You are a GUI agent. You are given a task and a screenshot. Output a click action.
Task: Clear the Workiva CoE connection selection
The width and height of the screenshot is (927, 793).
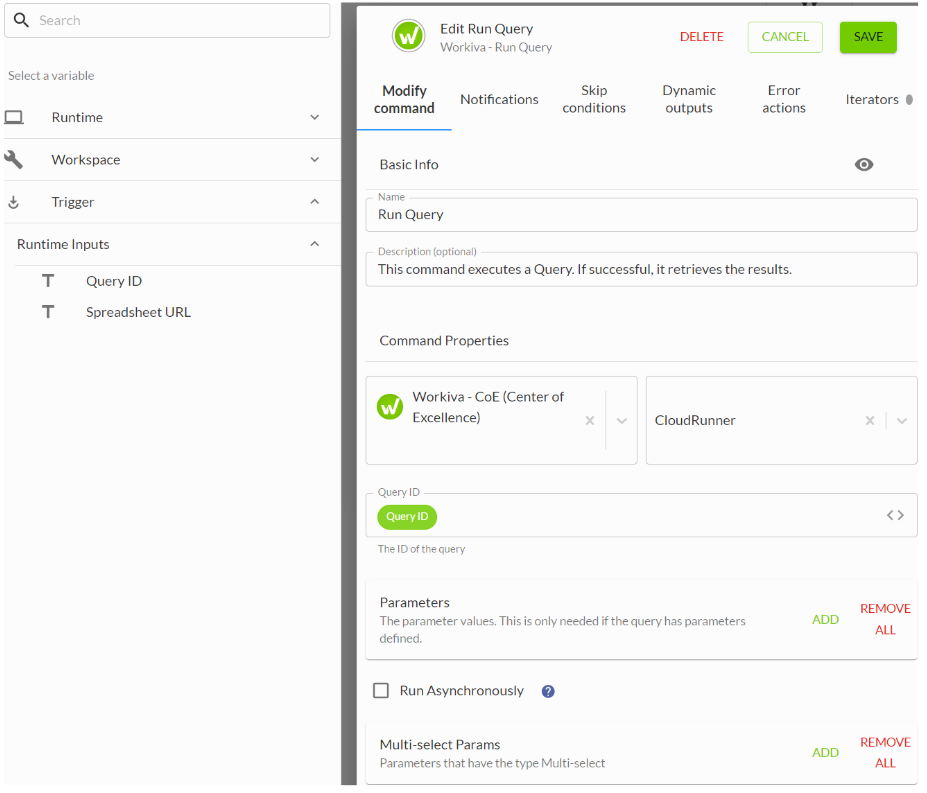[x=590, y=421]
